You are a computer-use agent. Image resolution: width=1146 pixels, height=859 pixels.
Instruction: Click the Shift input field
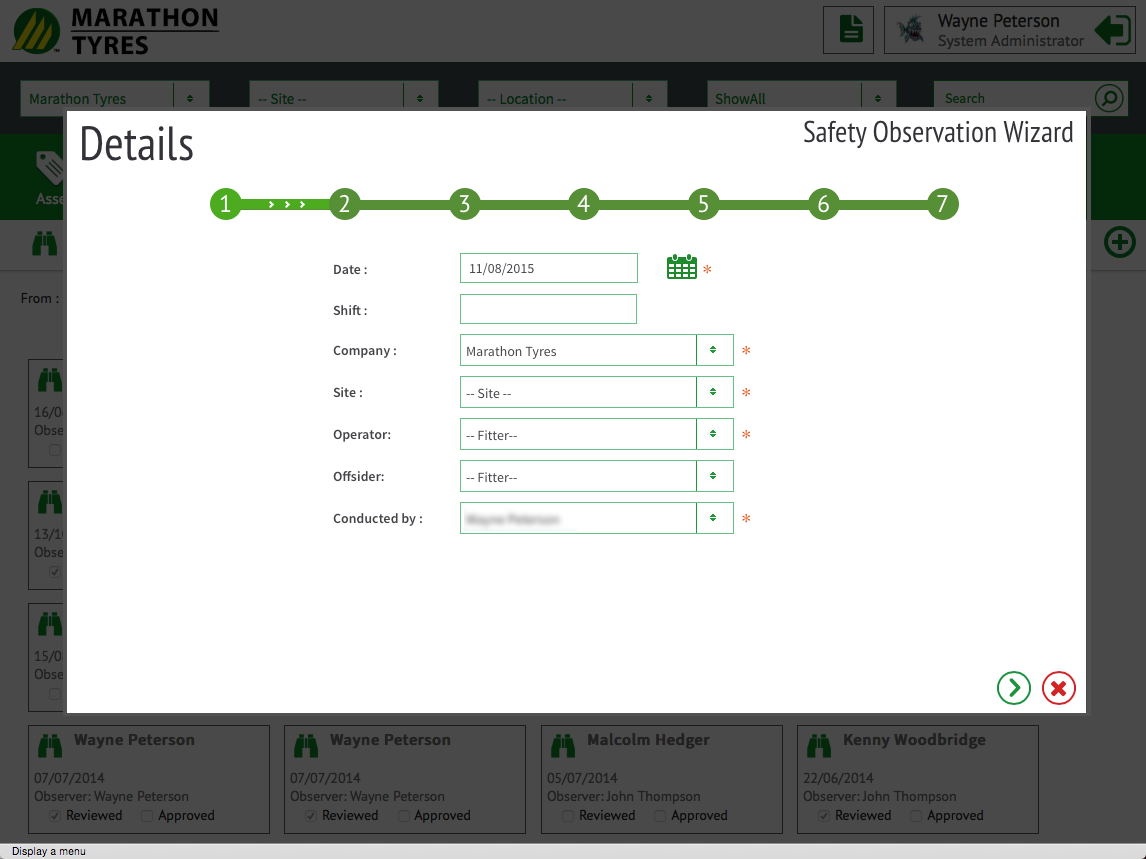click(548, 309)
